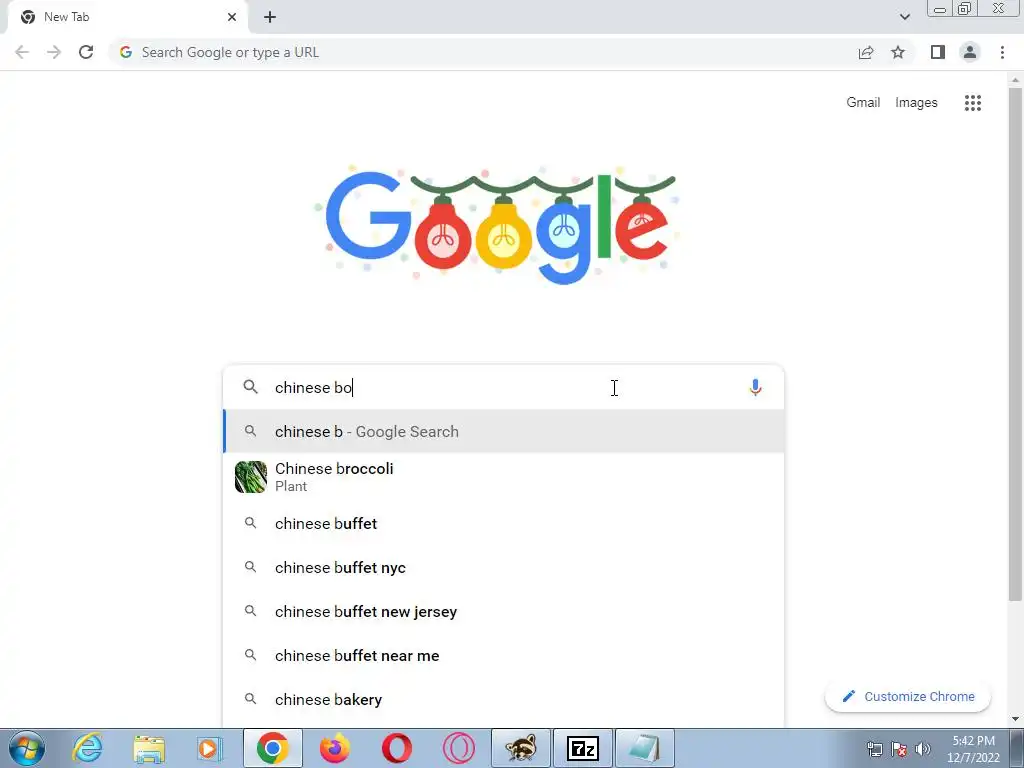This screenshot has width=1024, height=768.
Task: Start voice search with the microphone icon
Action: 755,387
